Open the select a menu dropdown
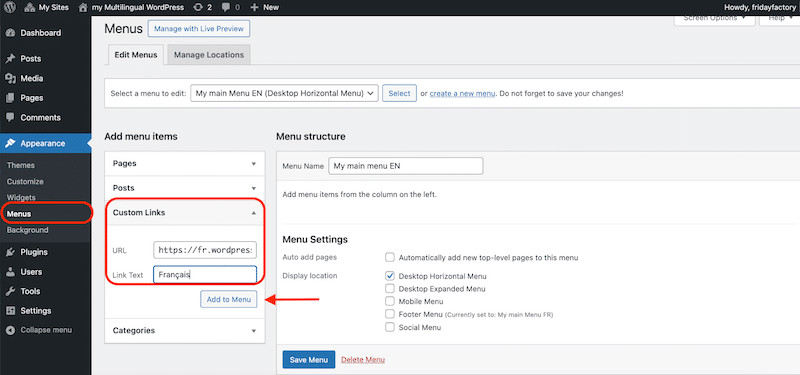800x375 pixels. [x=284, y=93]
